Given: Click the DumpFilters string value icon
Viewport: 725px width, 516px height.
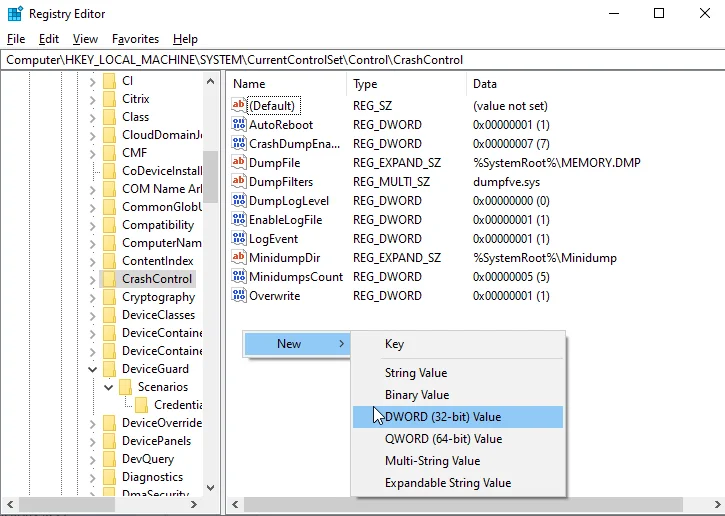Looking at the screenshot, I should 239,181.
